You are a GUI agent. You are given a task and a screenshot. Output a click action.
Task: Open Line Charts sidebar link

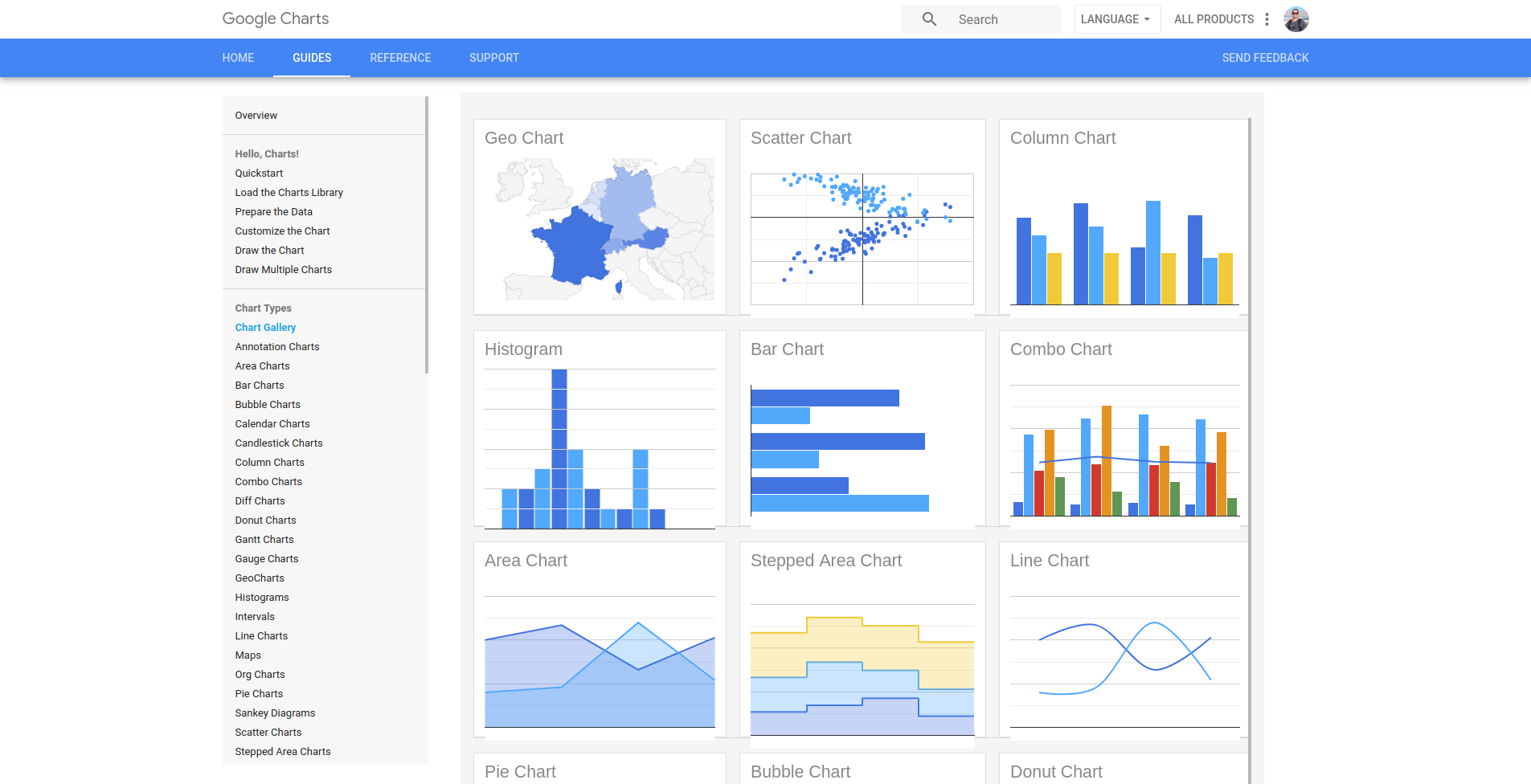coord(261,636)
